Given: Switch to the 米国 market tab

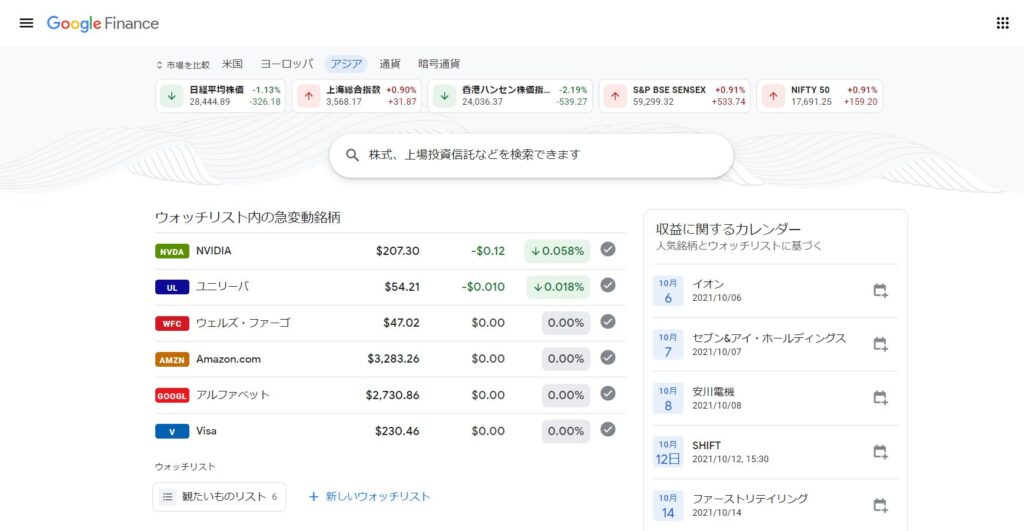Looking at the screenshot, I should [232, 64].
